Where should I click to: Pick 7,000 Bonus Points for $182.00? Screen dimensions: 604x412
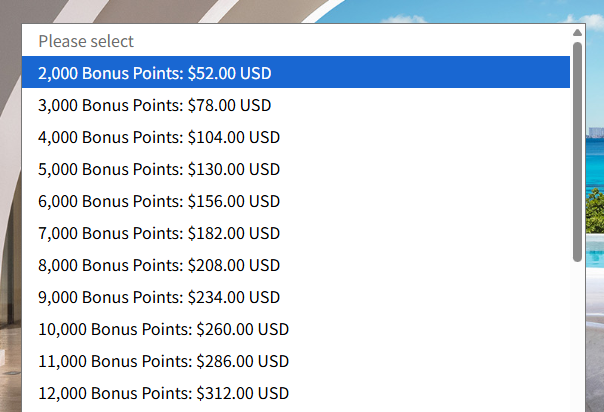pos(159,233)
